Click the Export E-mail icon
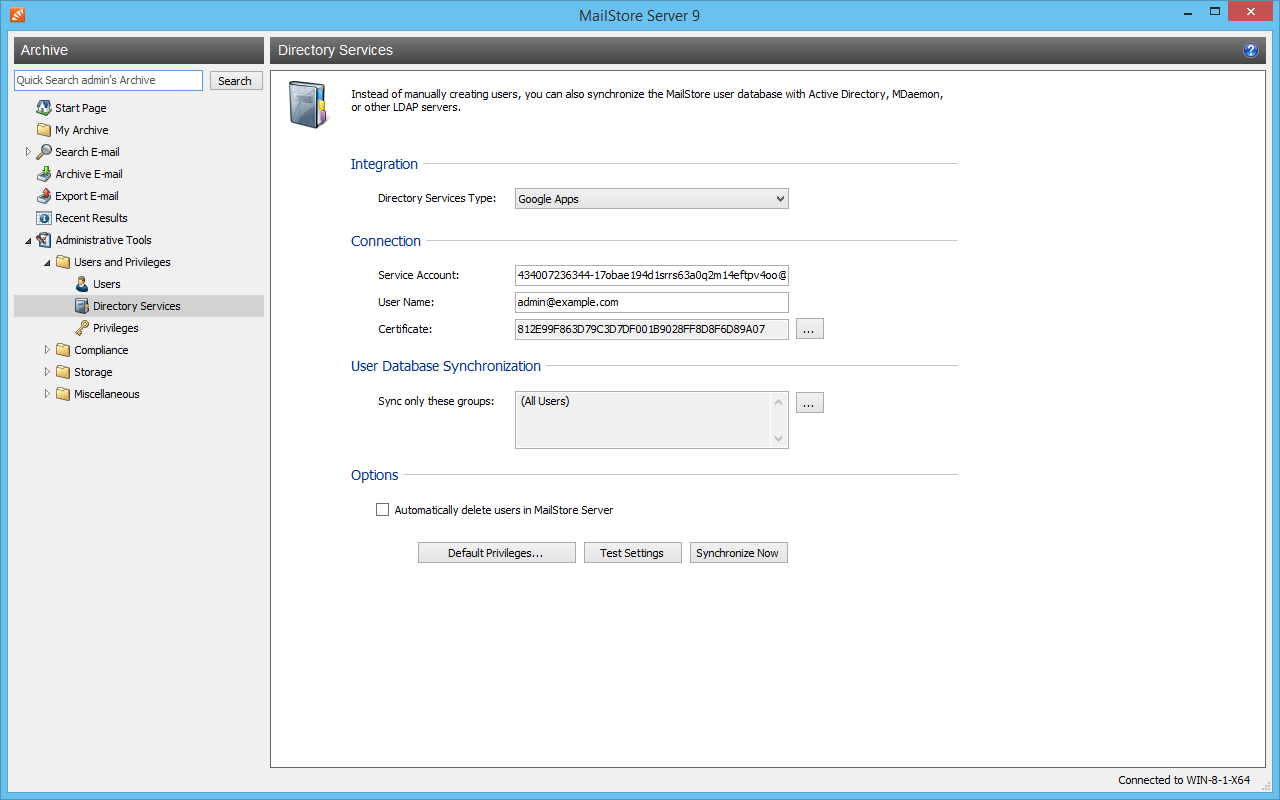This screenshot has height=800, width=1280. coord(44,196)
